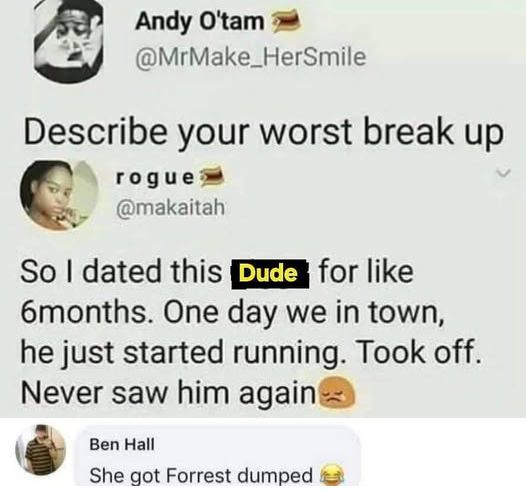Open the @makaitah handle
Viewport: 526px width, 492px height.
[170, 207]
